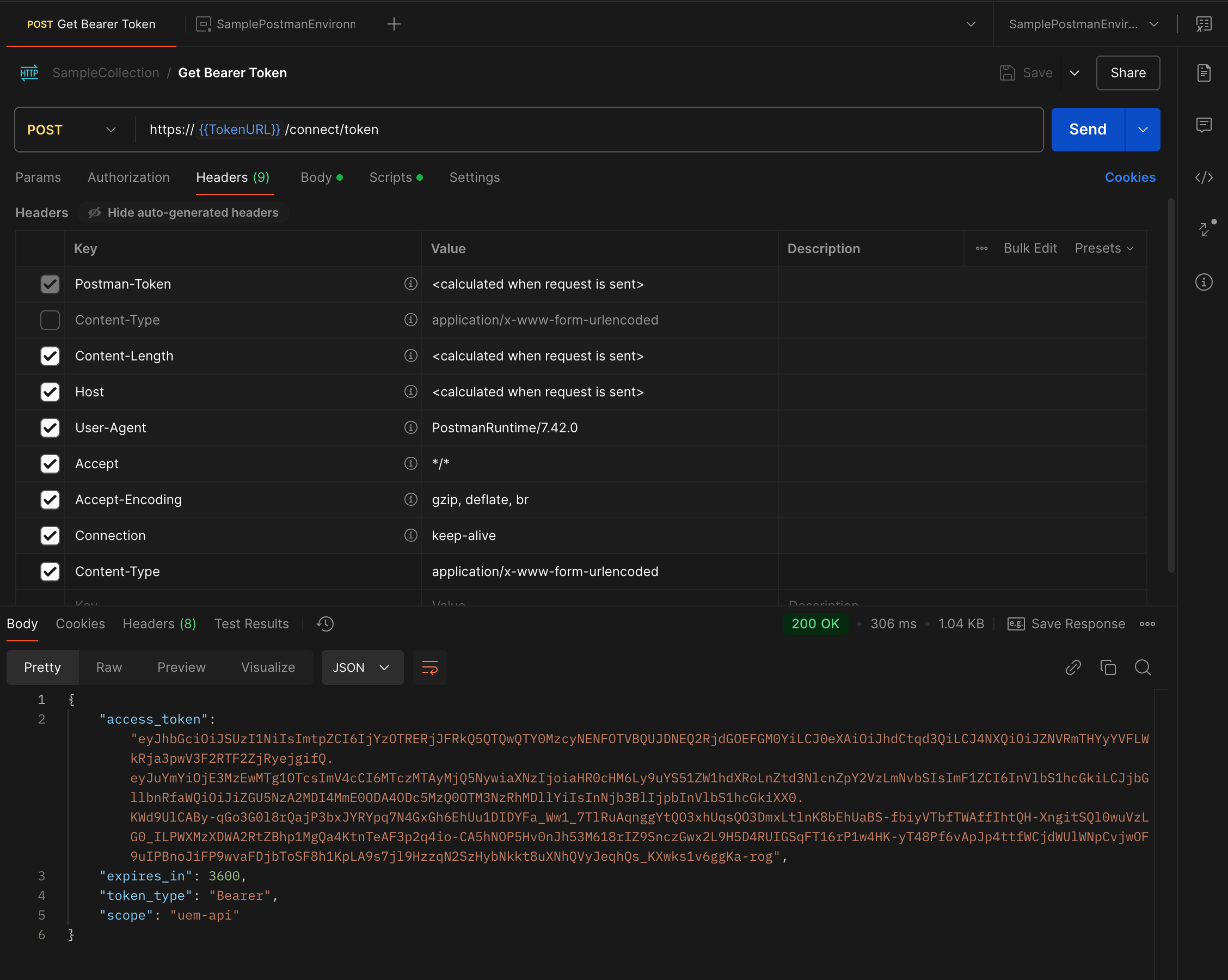Click the related requests arrows icon

(1205, 229)
